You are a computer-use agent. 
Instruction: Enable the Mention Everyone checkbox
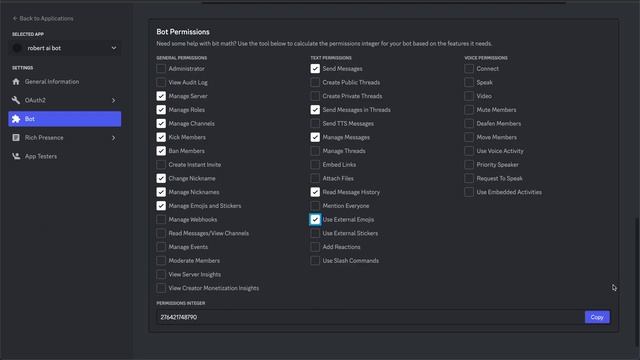(315, 206)
